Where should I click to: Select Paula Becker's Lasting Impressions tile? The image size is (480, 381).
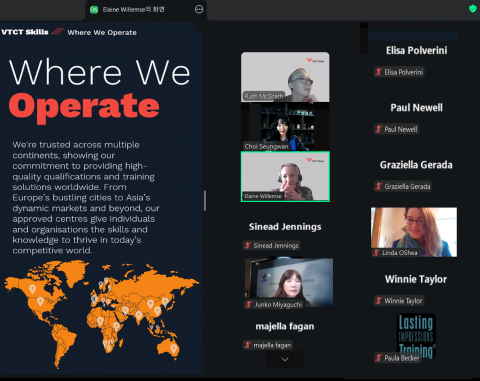(x=417, y=337)
